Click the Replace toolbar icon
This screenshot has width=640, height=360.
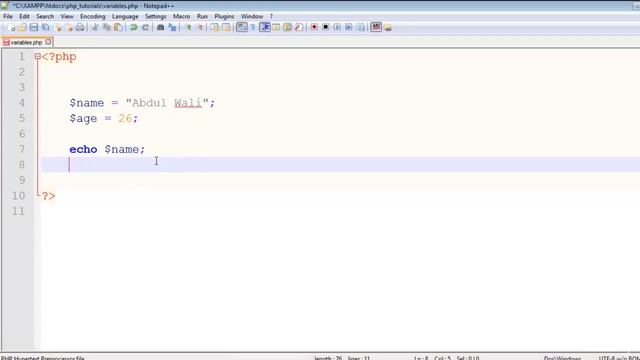coord(172,27)
